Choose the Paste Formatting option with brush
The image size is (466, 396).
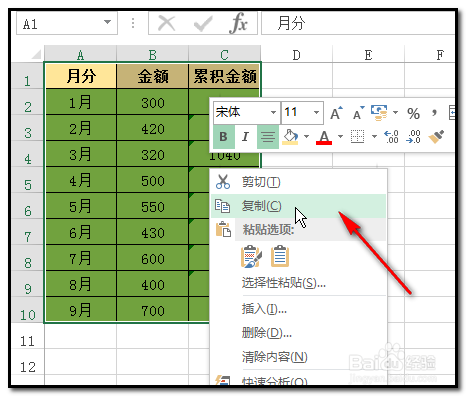point(251,256)
